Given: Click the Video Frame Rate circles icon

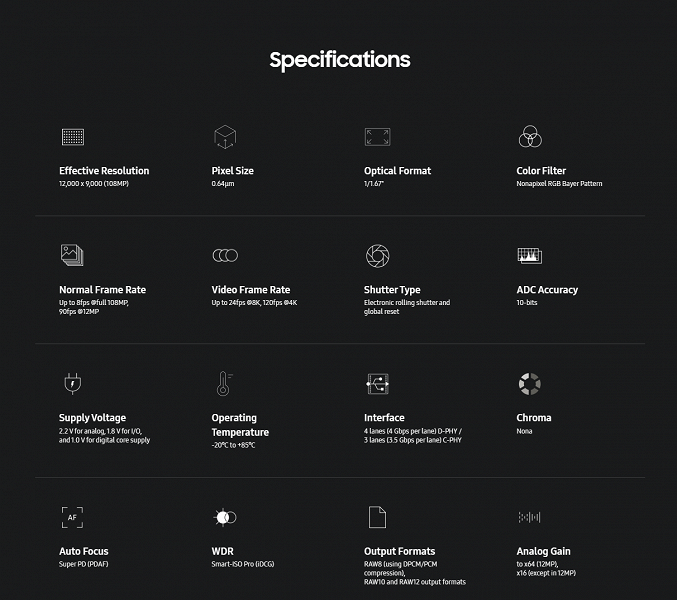Looking at the screenshot, I should 224,255.
